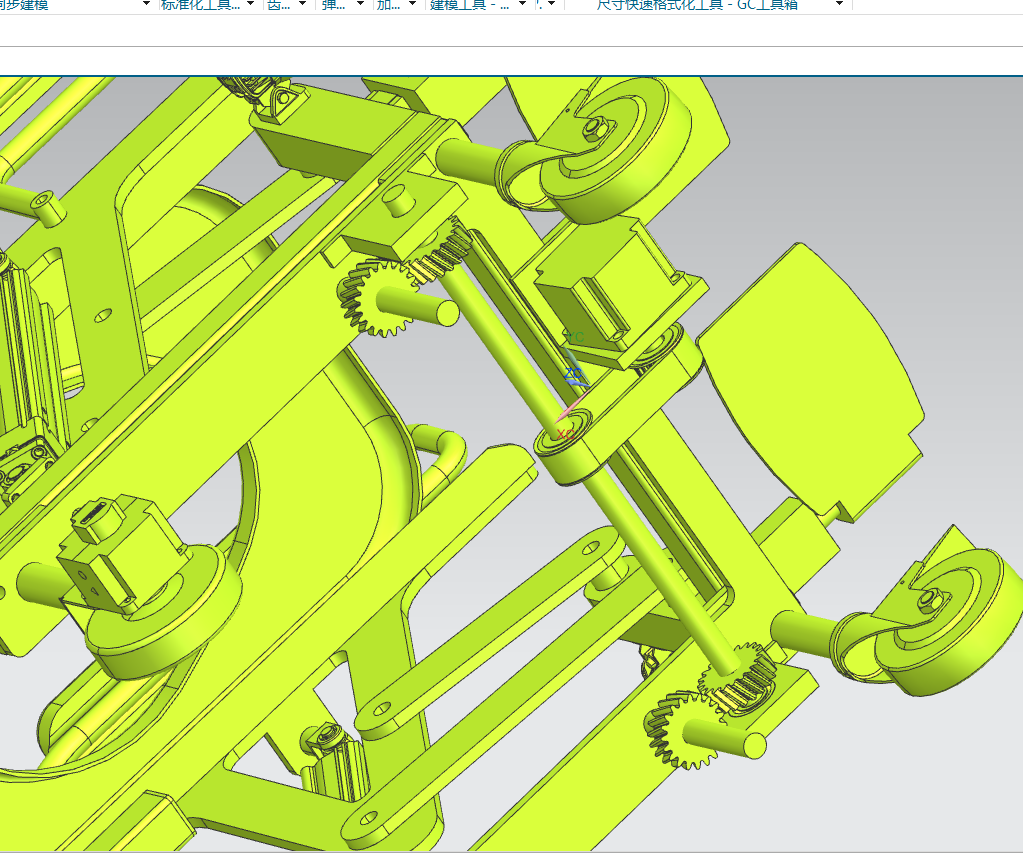Expand the 加... ribbon group arrow
This screenshot has width=1023, height=865.
[x=412, y=4]
